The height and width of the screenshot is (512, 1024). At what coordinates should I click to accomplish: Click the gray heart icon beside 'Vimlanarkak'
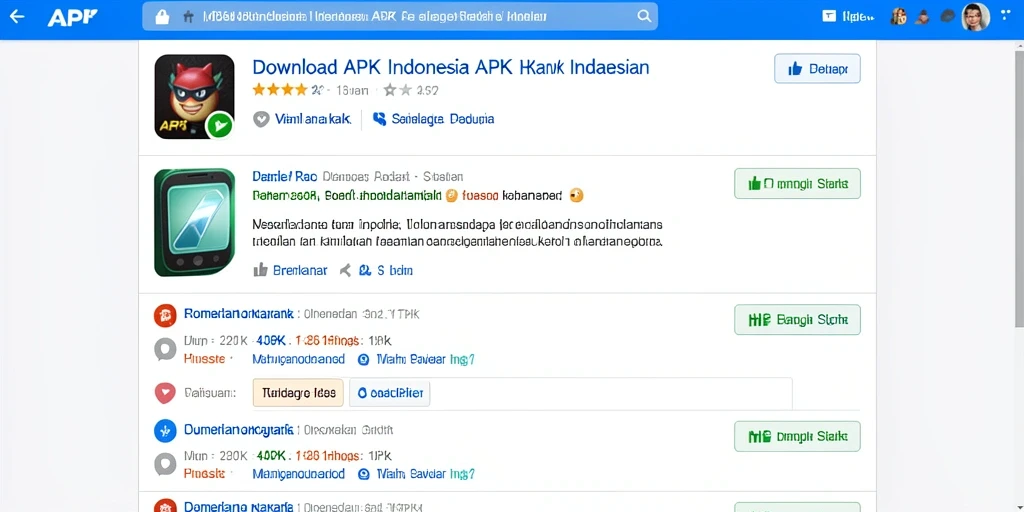click(261, 120)
